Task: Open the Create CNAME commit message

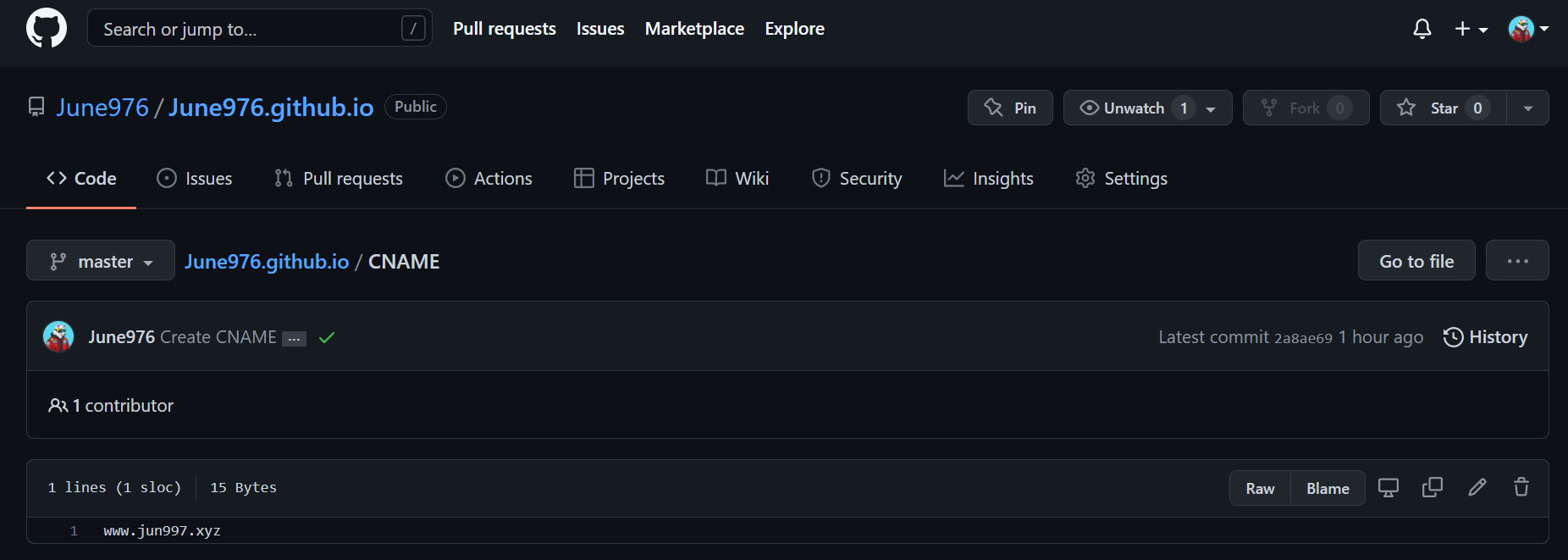Action: [218, 337]
